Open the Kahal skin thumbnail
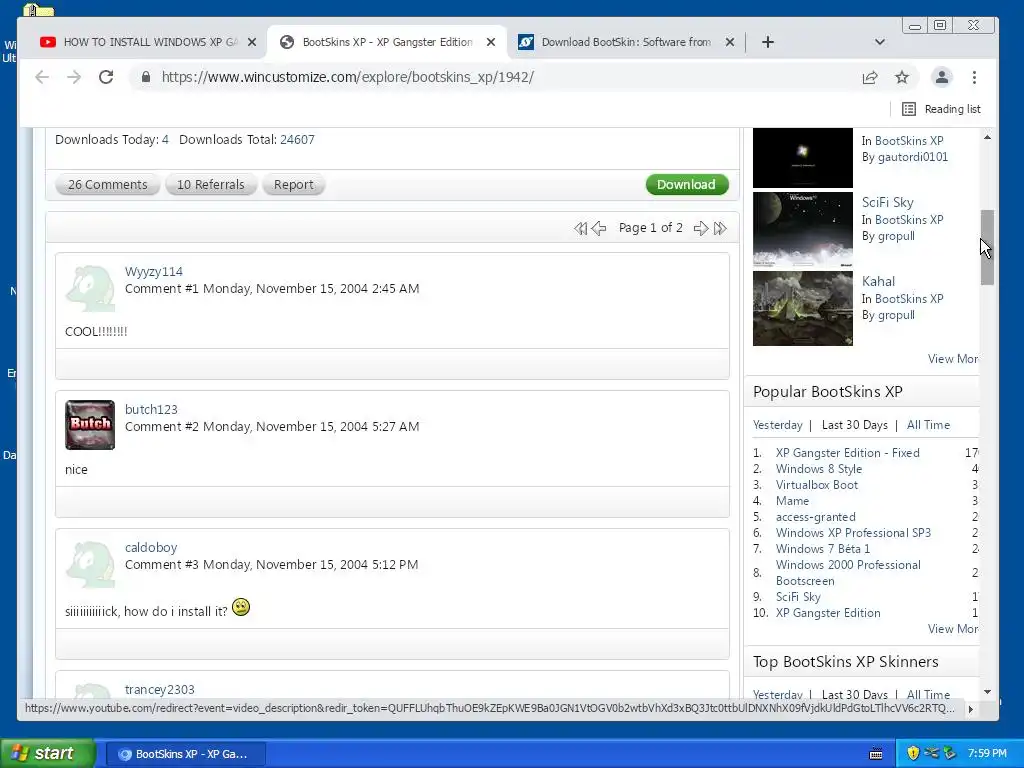1024x768 pixels. tap(803, 308)
